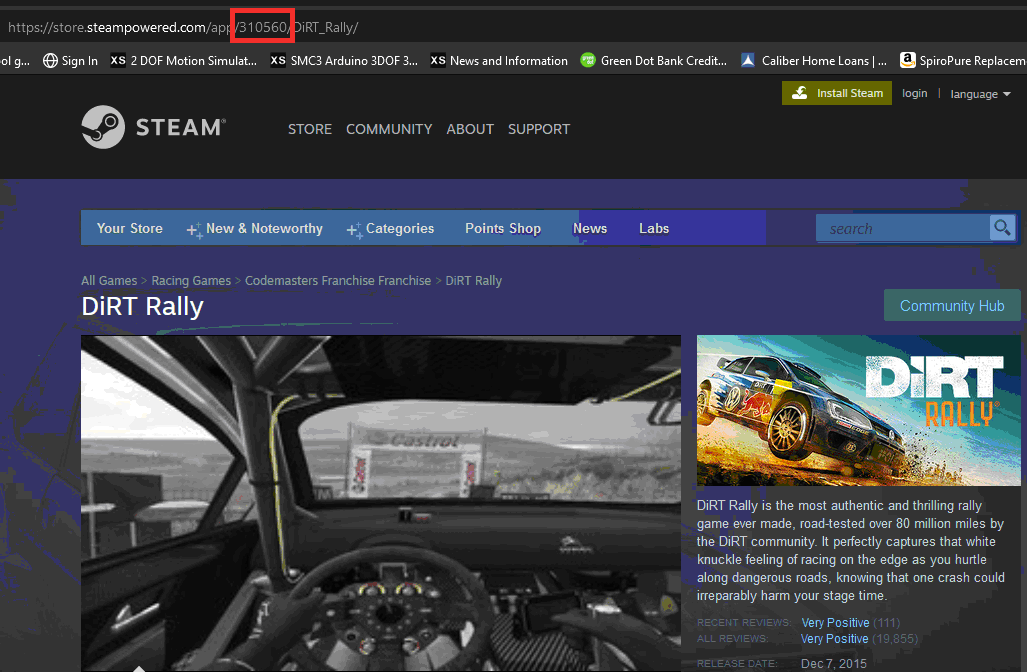Click the plus icon beside New & Noteworthy

[x=194, y=230]
